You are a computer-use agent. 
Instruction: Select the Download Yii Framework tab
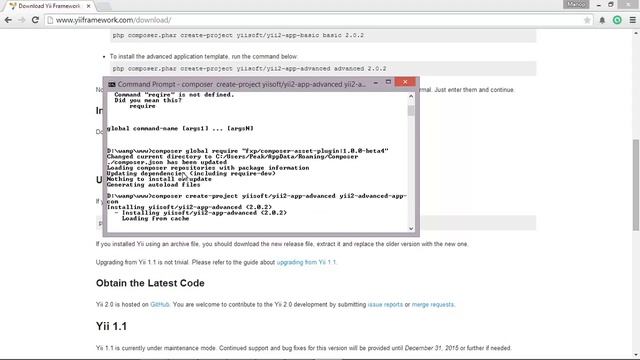pos(49,6)
